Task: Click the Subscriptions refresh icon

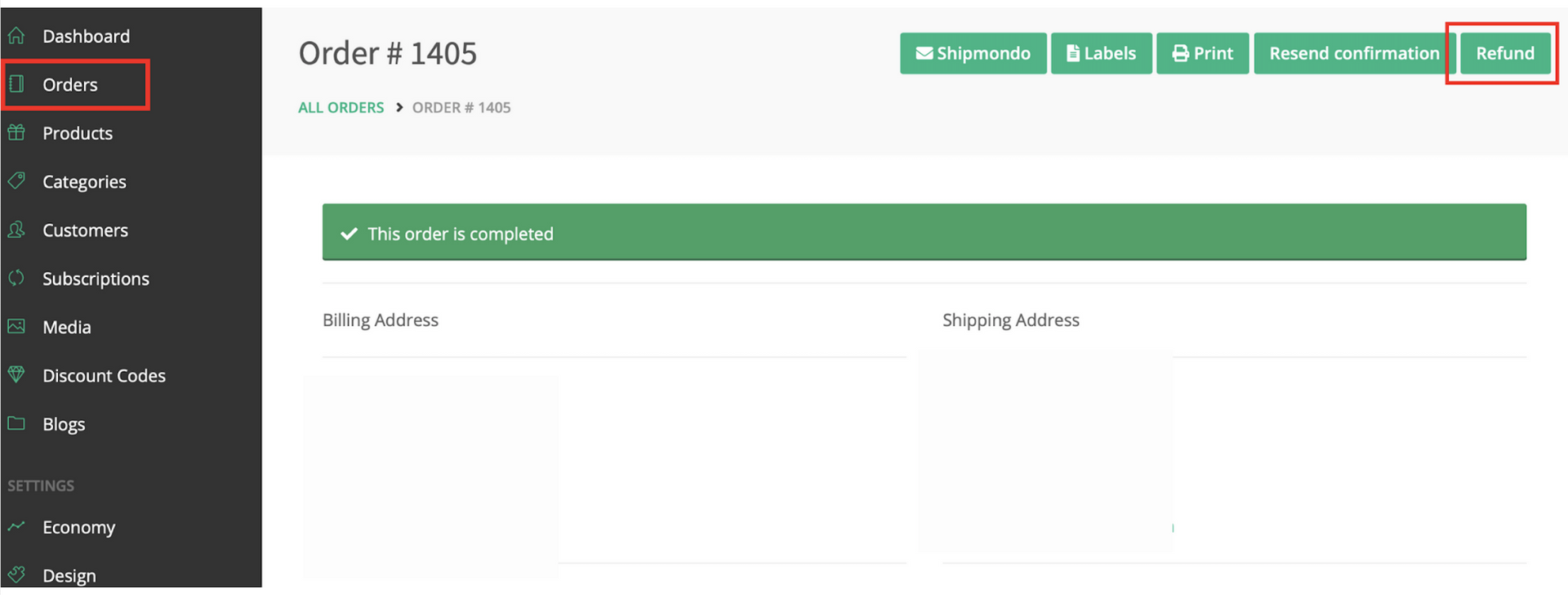Action: [x=16, y=278]
